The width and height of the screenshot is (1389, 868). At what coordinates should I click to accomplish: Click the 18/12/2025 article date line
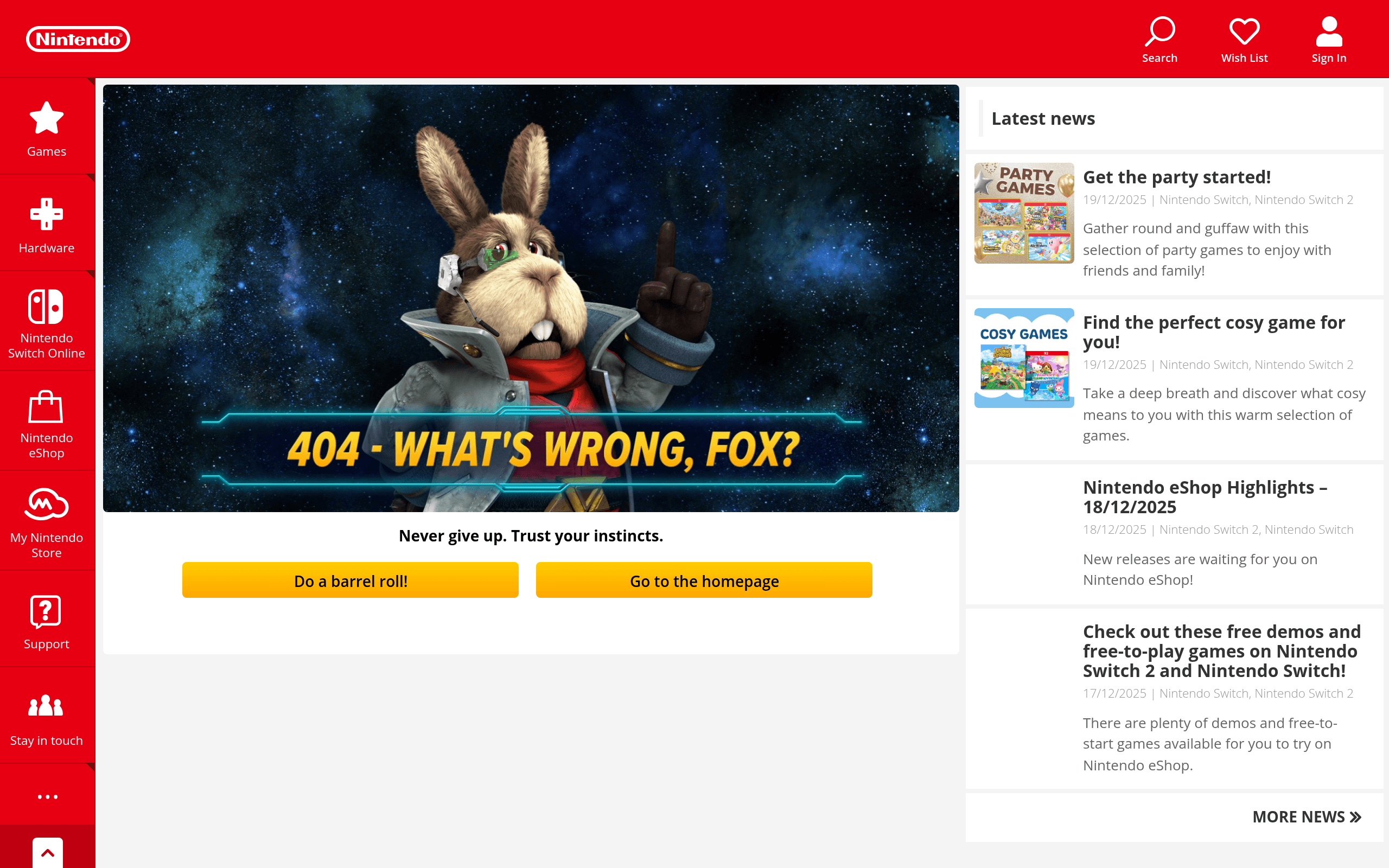tap(1218, 529)
